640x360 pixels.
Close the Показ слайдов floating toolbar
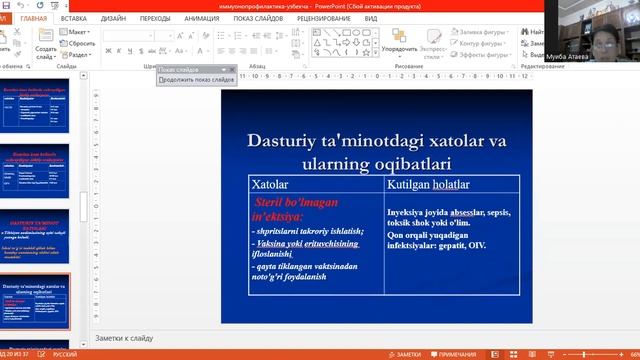click(232, 70)
